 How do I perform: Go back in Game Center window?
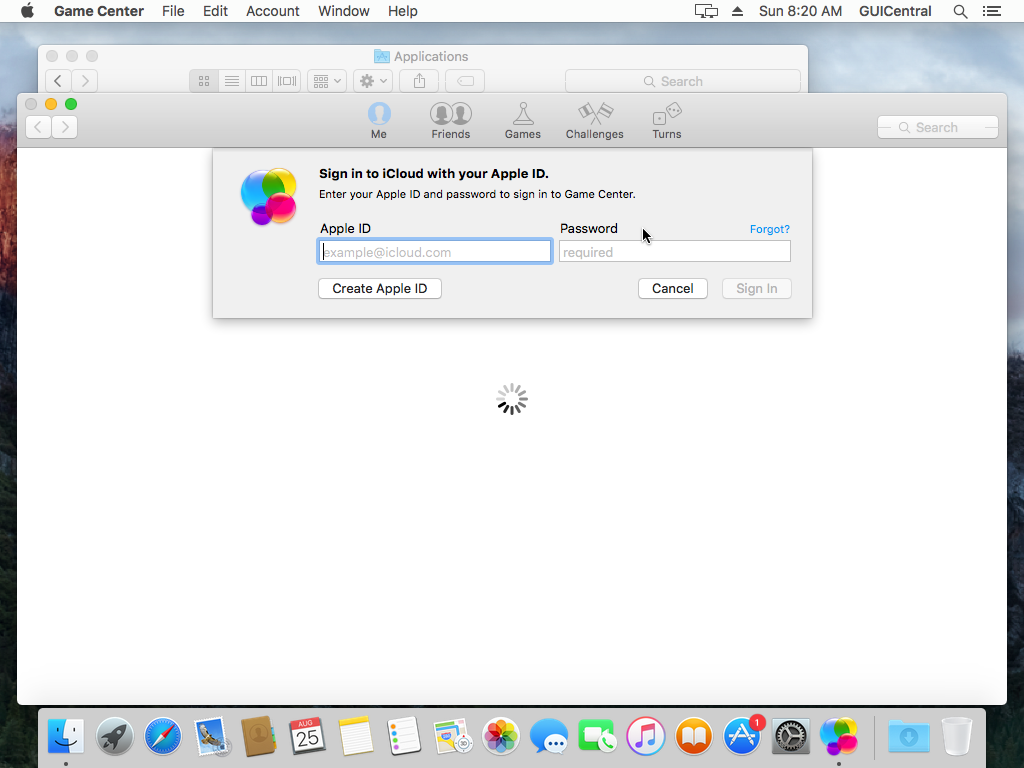coord(39,127)
